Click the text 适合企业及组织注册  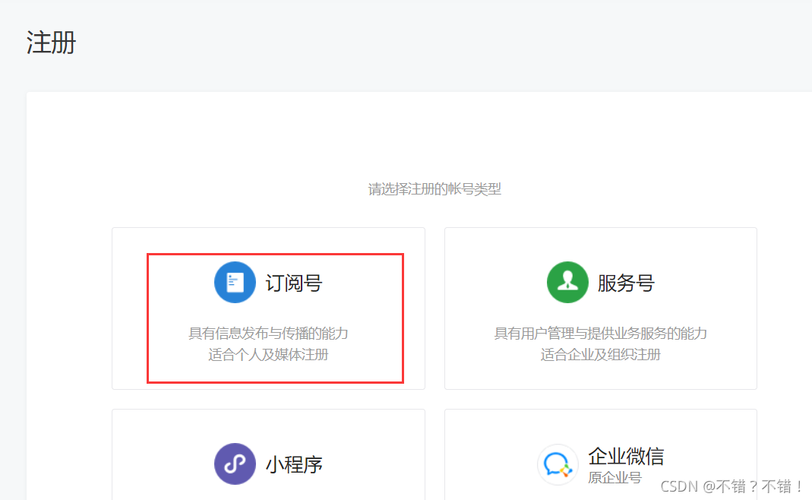coord(601,355)
